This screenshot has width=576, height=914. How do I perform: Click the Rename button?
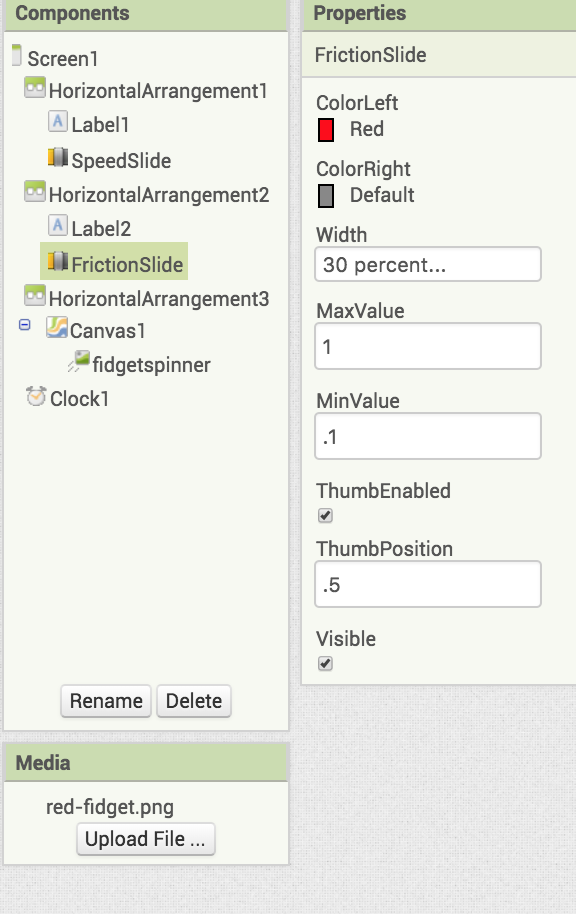click(x=106, y=701)
